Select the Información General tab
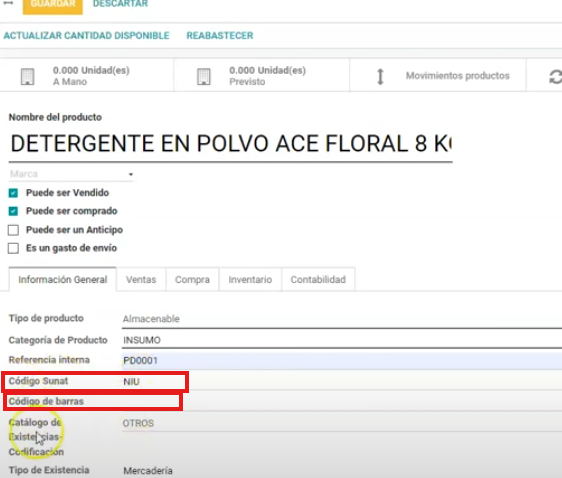The height and width of the screenshot is (478, 562). (63, 279)
